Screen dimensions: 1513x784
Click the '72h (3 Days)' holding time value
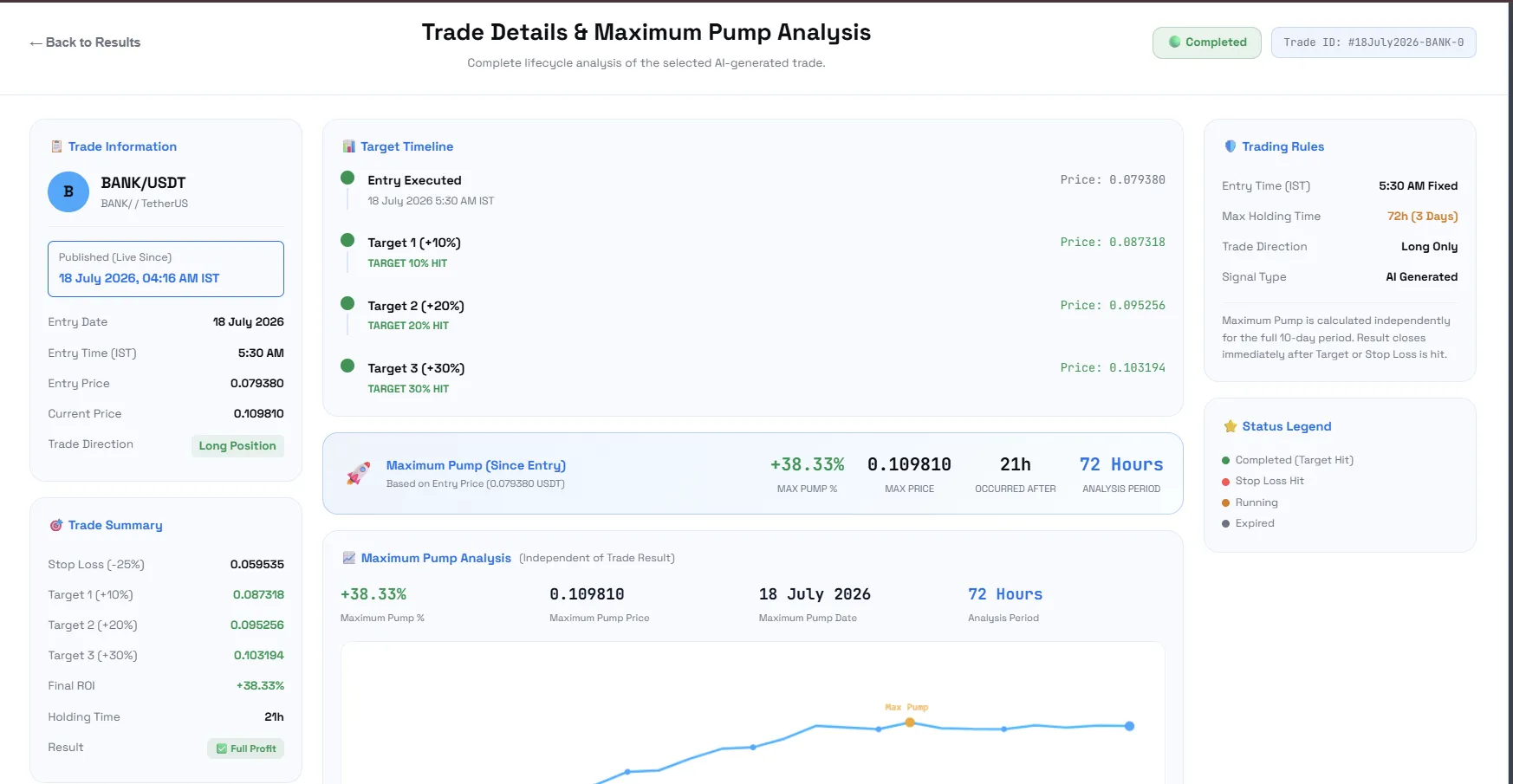pos(1423,216)
